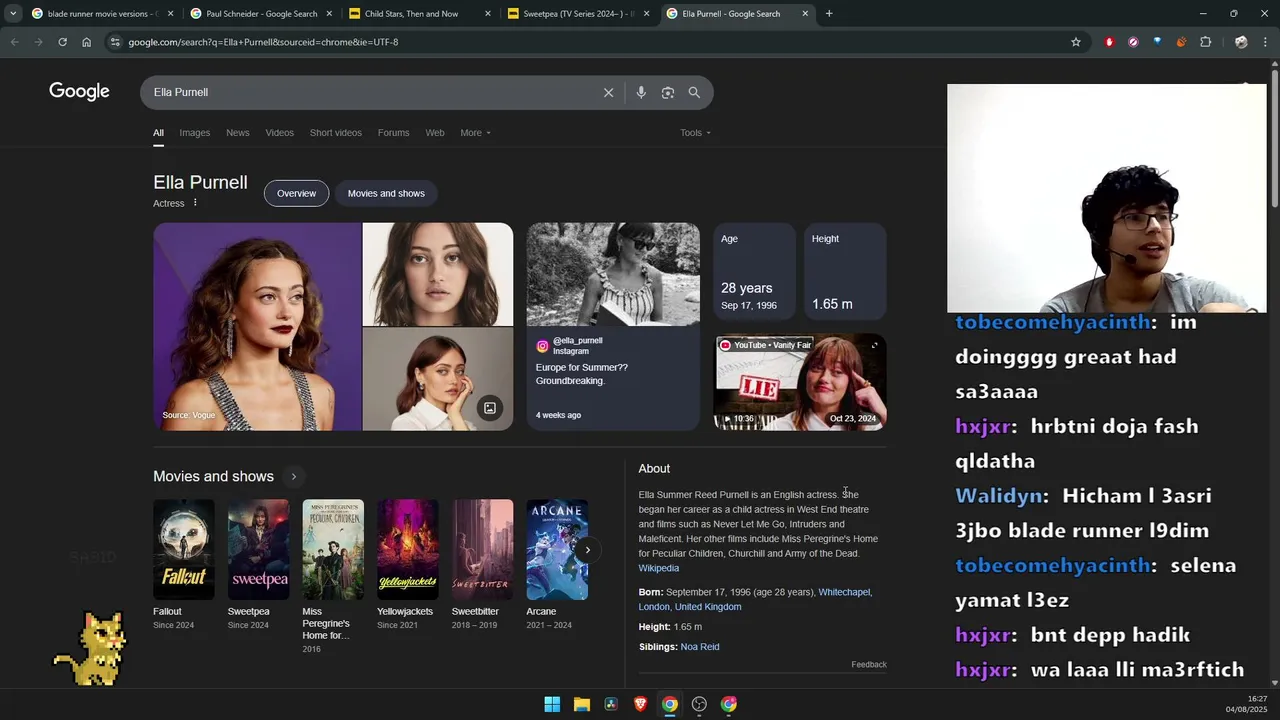The width and height of the screenshot is (1280, 720).
Task: Click into the Ella Purnell search field
Action: [370, 92]
